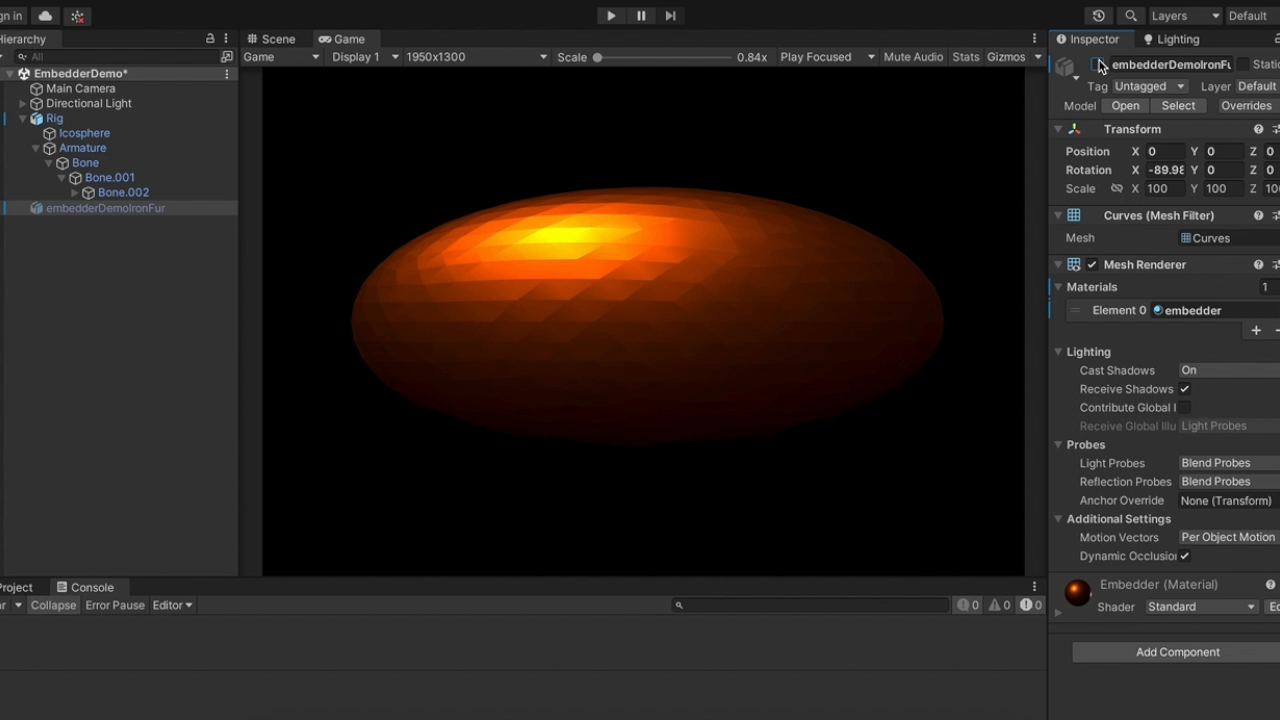Image resolution: width=1280 pixels, height=720 pixels.
Task: Enable Contribute Global Illumination checkbox
Action: point(1185,408)
